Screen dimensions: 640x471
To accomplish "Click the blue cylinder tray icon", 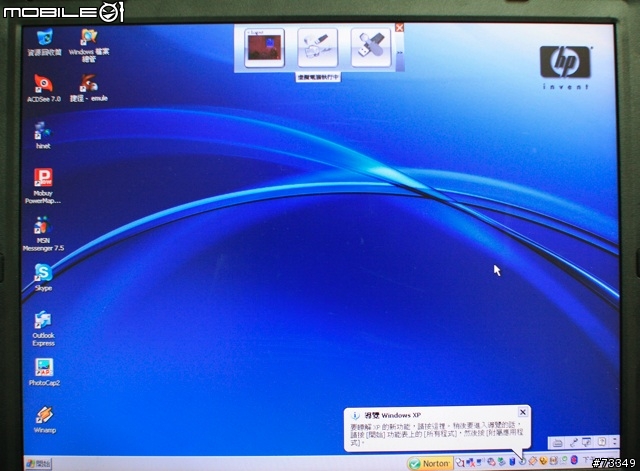I will (512, 462).
